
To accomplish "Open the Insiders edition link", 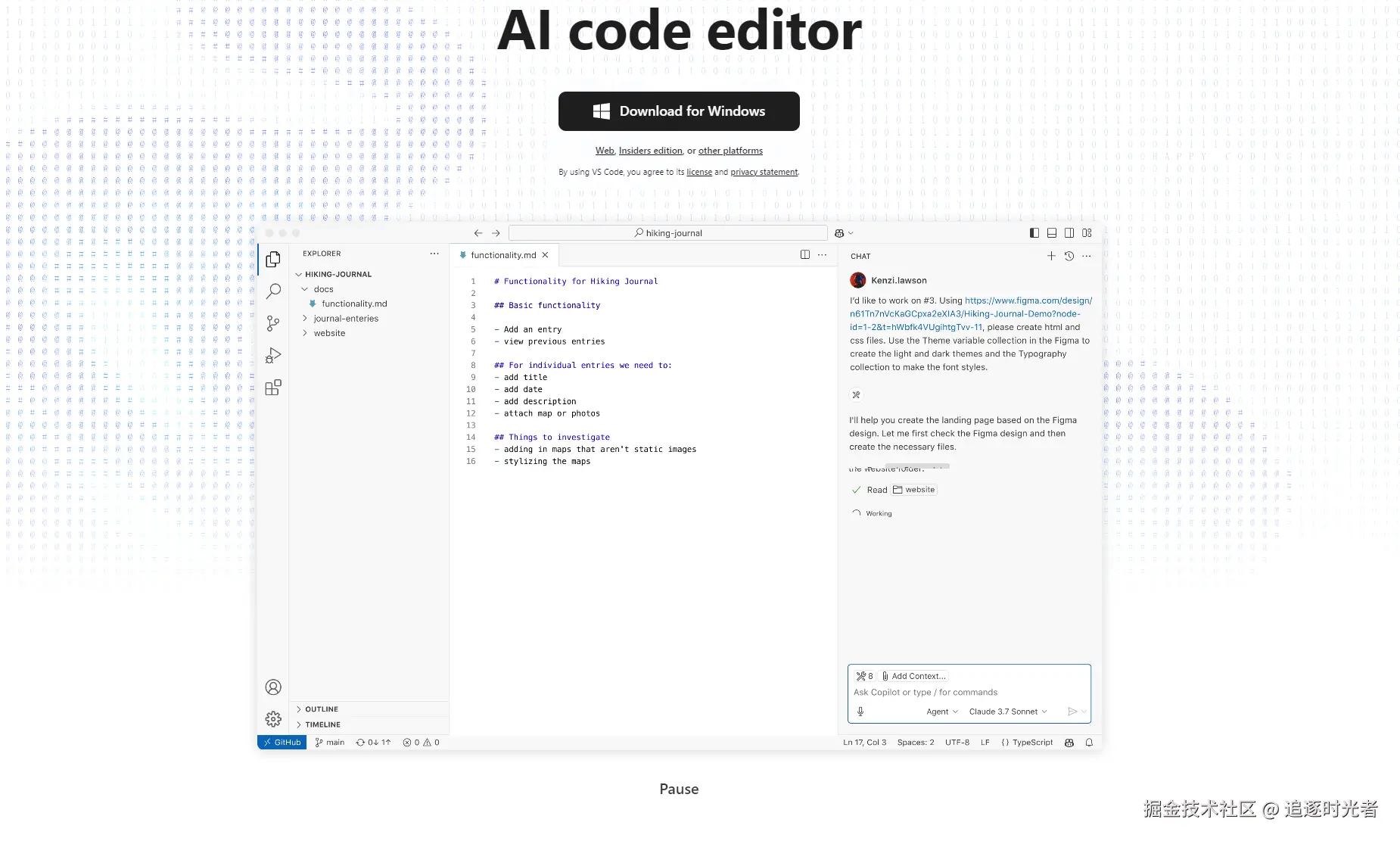I will (x=651, y=151).
